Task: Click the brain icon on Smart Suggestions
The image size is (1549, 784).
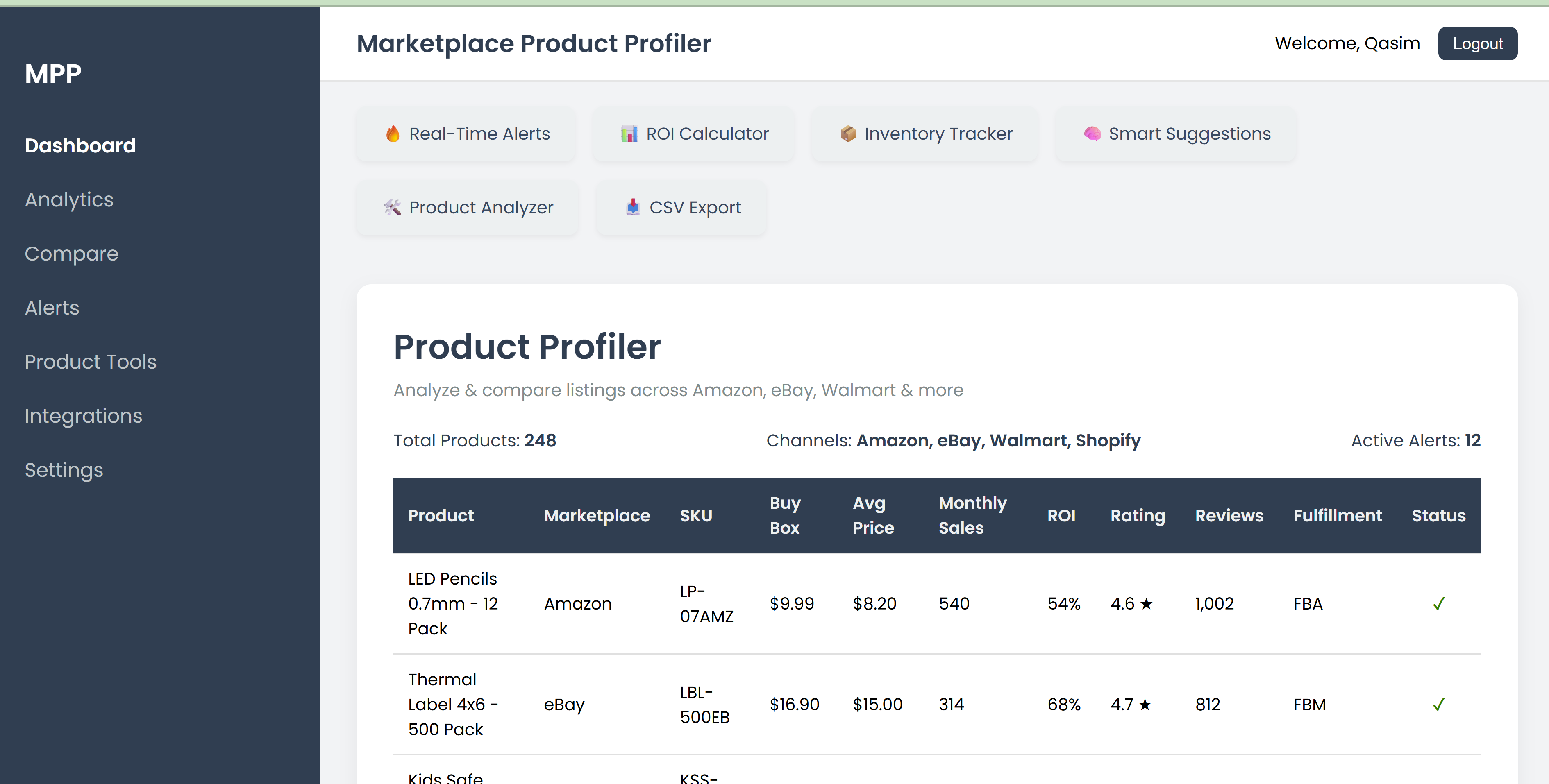Action: pos(1092,134)
